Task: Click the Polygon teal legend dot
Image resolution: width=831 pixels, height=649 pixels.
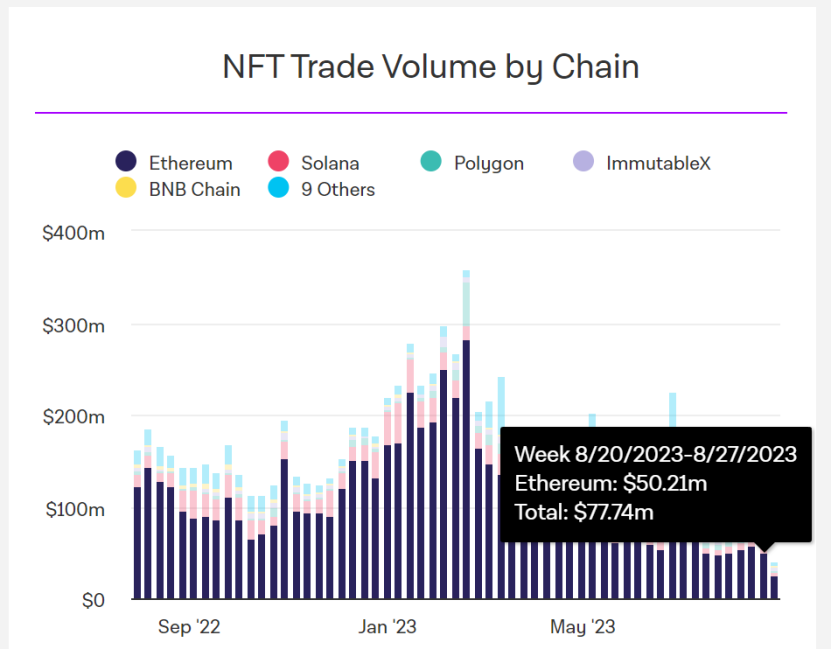Action: [x=431, y=163]
